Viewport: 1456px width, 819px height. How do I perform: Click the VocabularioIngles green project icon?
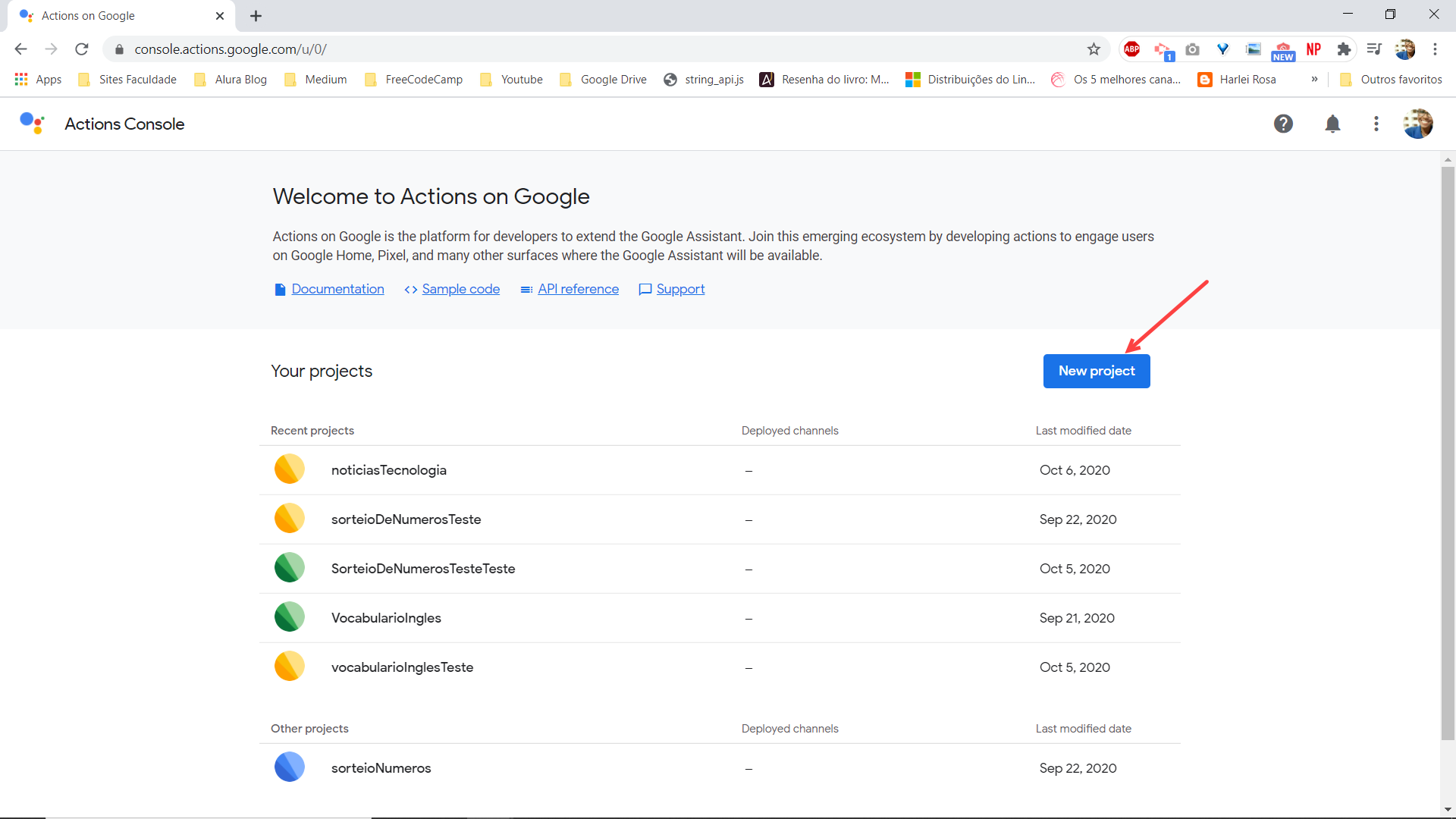tap(289, 617)
